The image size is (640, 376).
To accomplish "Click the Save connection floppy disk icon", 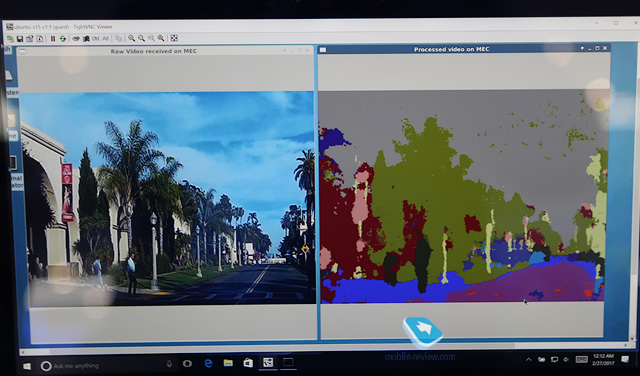I will pyautogui.click(x=20, y=38).
